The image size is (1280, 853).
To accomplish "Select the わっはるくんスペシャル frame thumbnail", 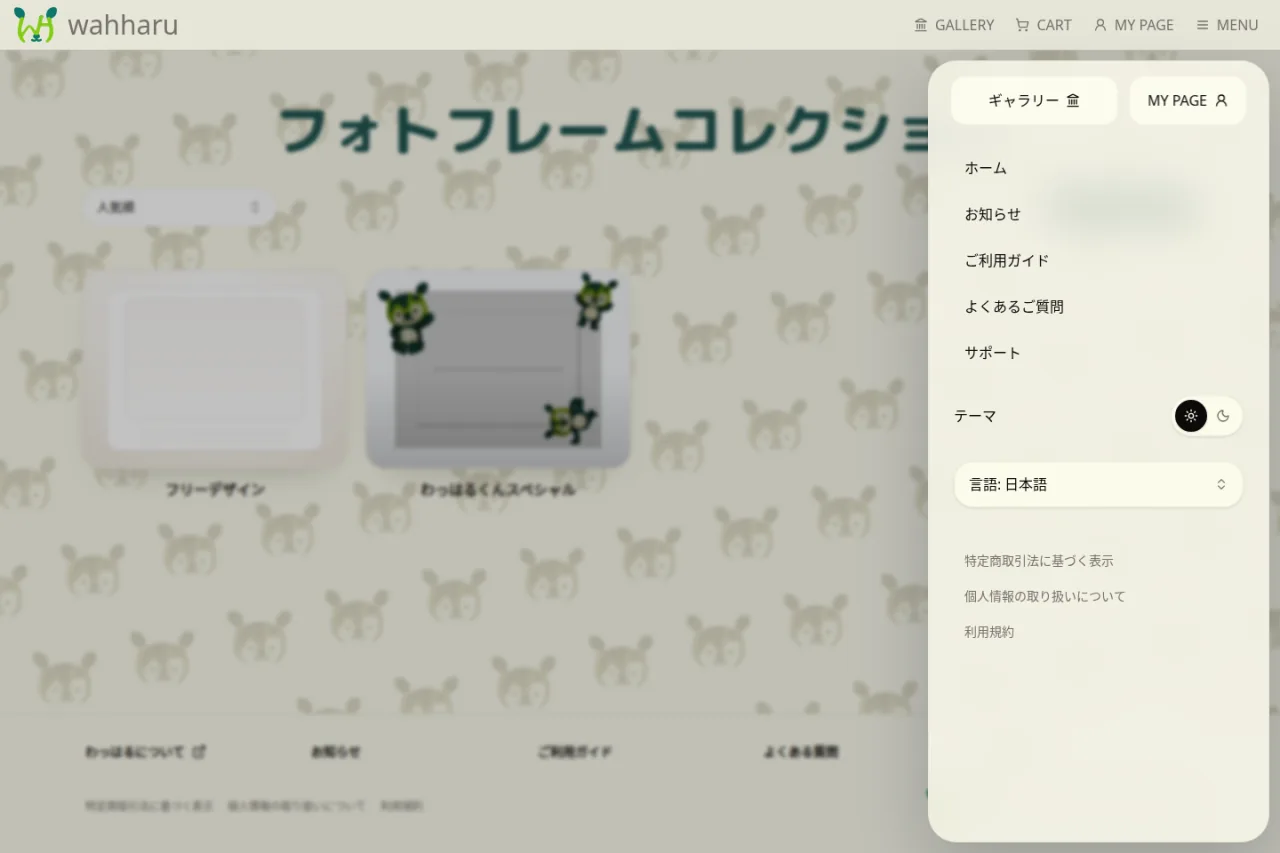I will click(498, 369).
